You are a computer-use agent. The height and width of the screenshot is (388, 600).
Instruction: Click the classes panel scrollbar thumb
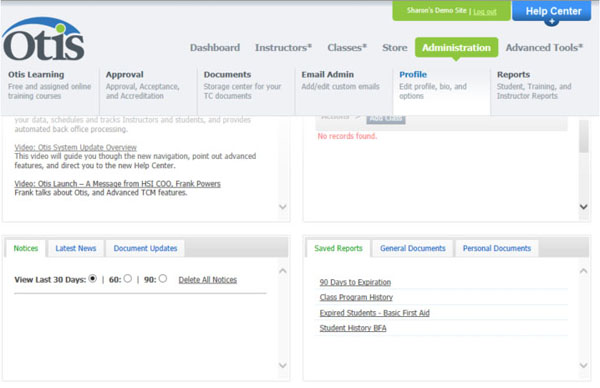(x=584, y=137)
